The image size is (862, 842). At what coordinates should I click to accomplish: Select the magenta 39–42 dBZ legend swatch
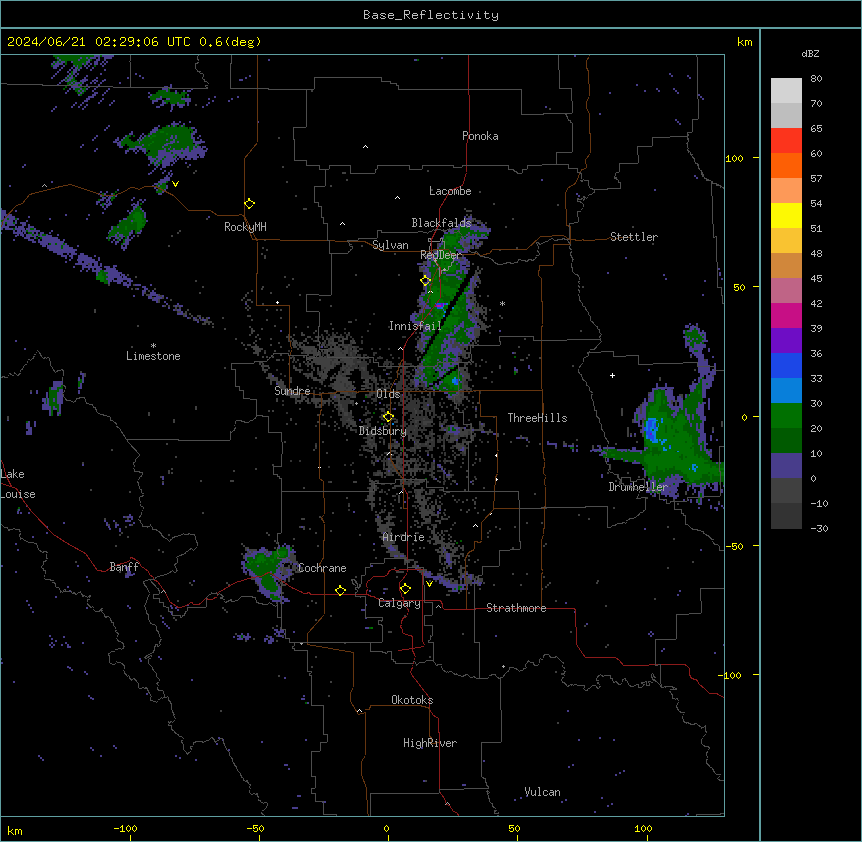(786, 315)
